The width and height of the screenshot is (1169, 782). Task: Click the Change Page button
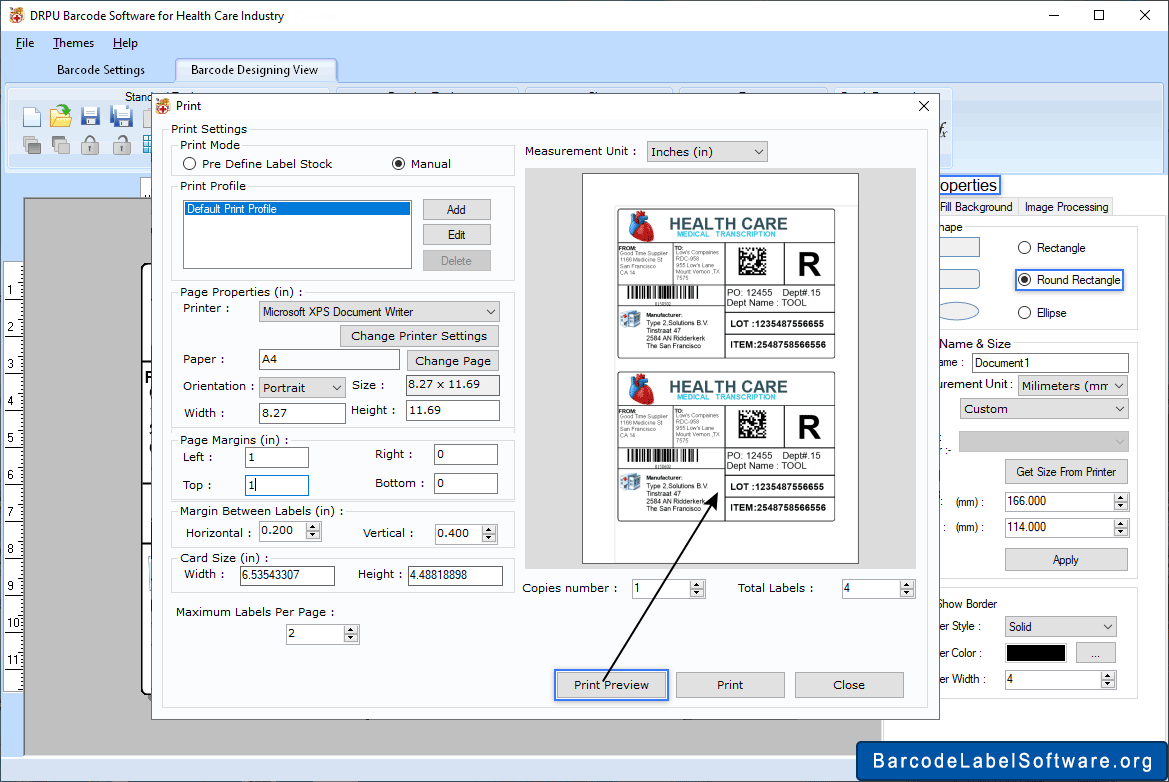(453, 361)
